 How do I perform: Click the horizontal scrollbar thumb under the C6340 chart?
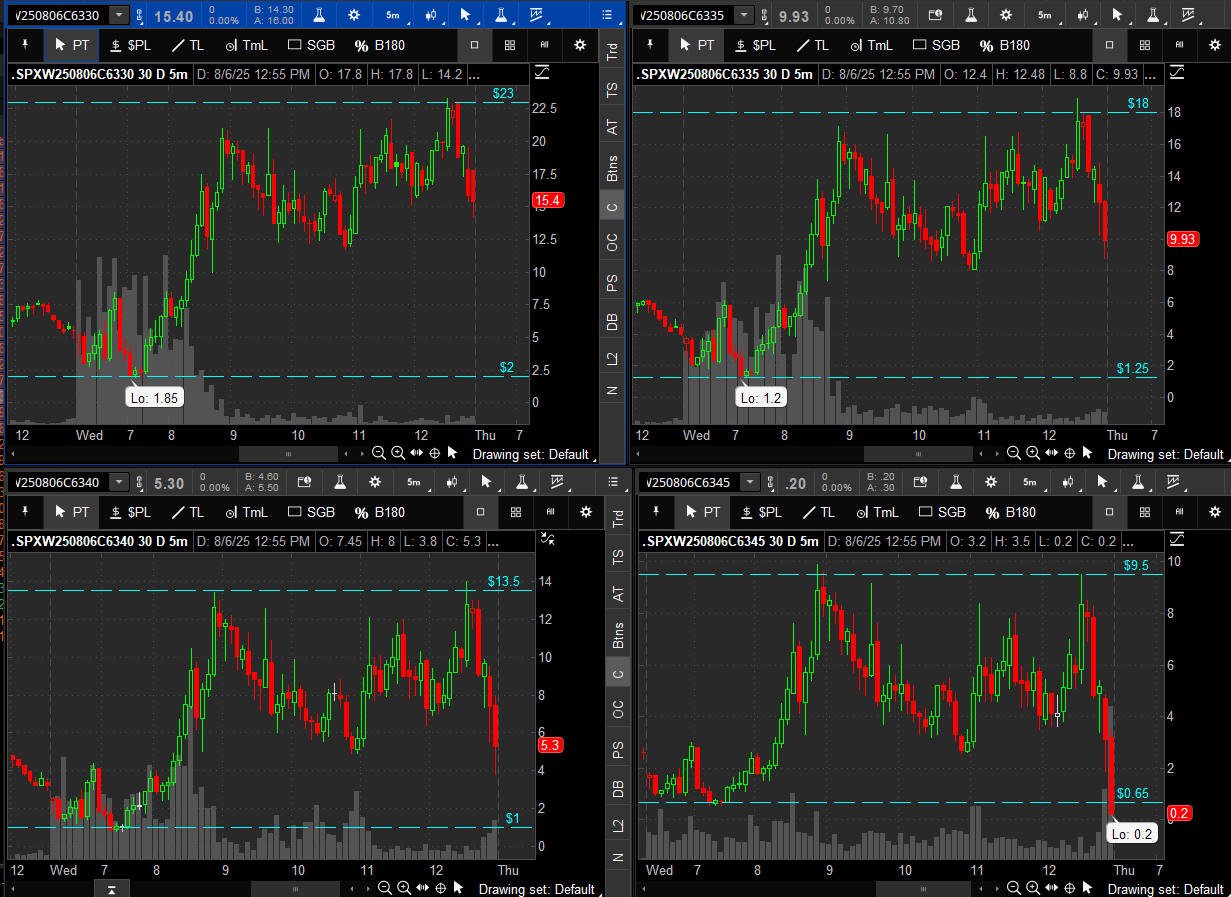(295, 888)
